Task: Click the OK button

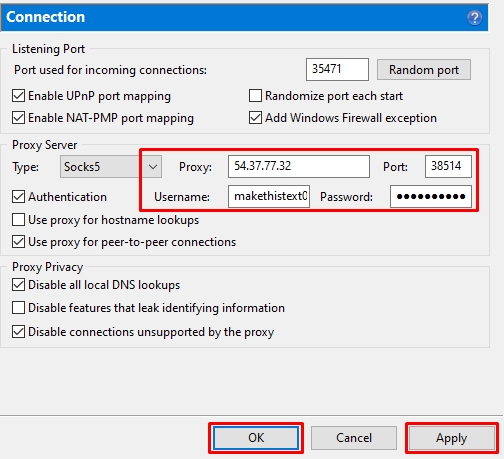Action: pyautogui.click(x=256, y=438)
